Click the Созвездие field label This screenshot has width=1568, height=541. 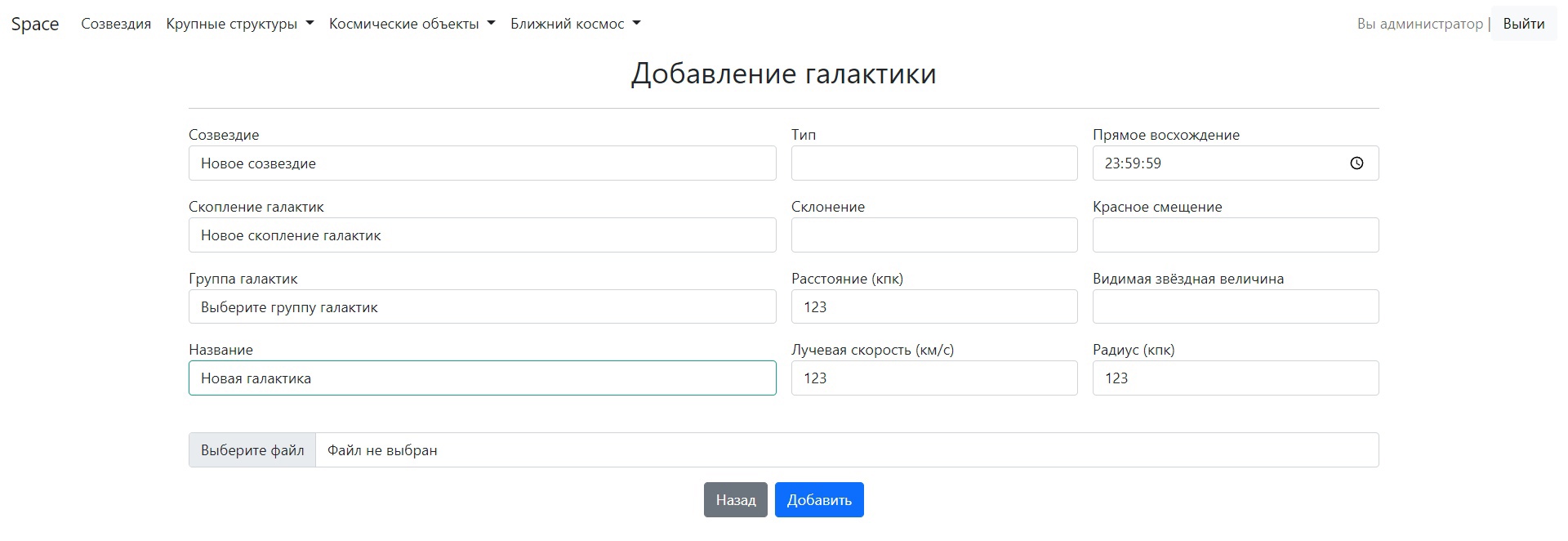[x=224, y=135]
